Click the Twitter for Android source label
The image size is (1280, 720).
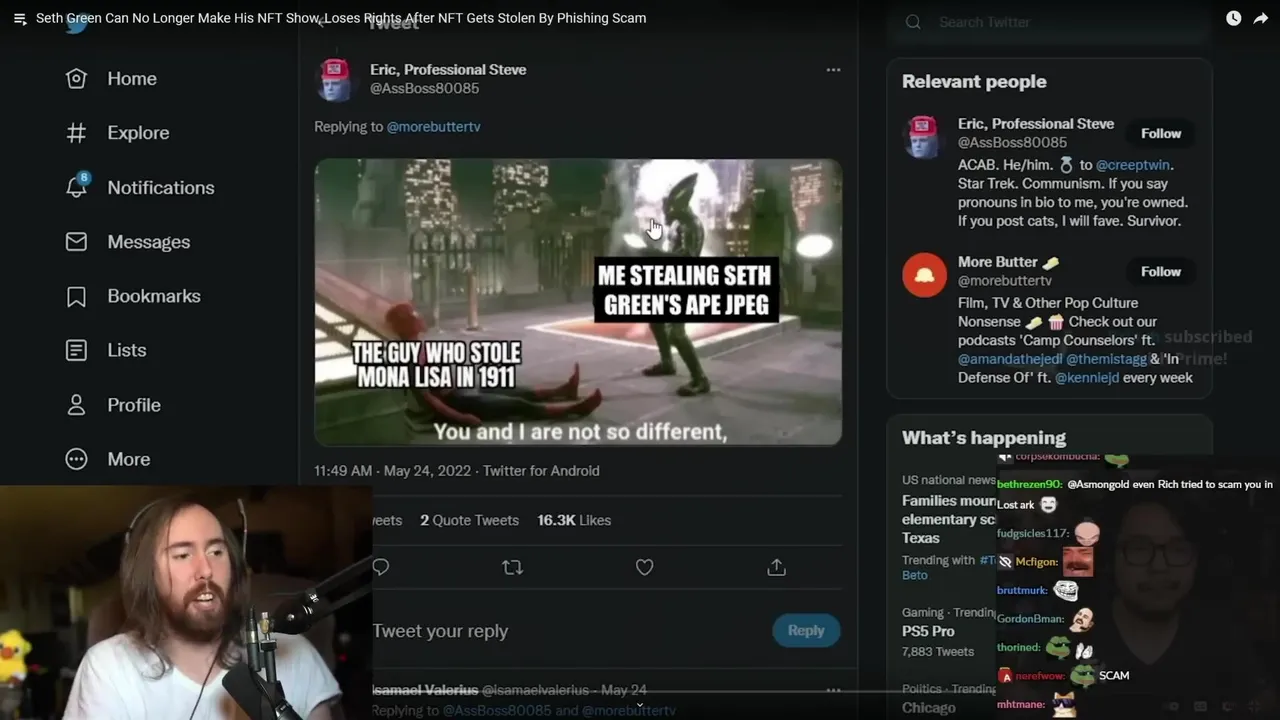tap(541, 471)
